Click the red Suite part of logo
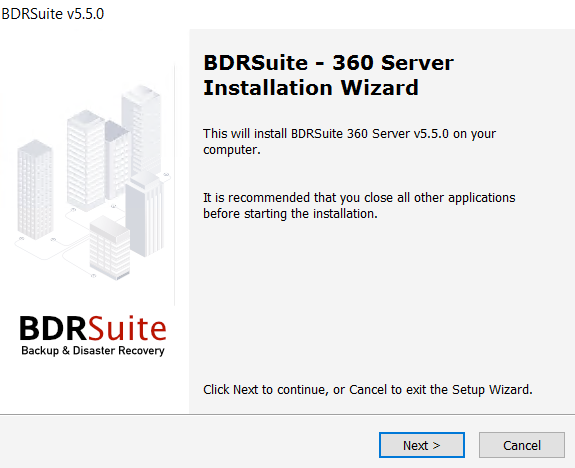 click(x=127, y=328)
